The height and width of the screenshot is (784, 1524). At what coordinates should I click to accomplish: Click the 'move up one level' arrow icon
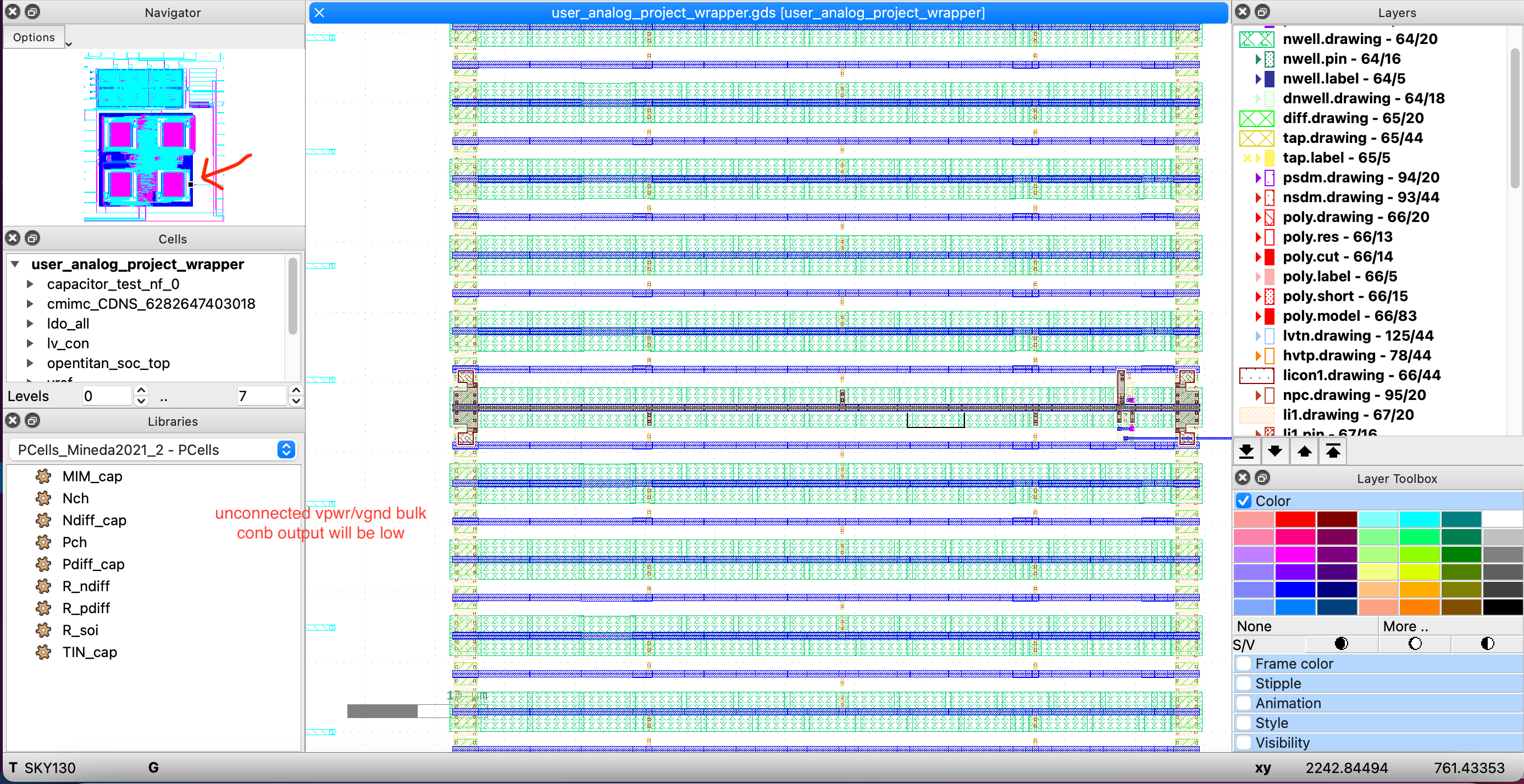pos(1305,451)
